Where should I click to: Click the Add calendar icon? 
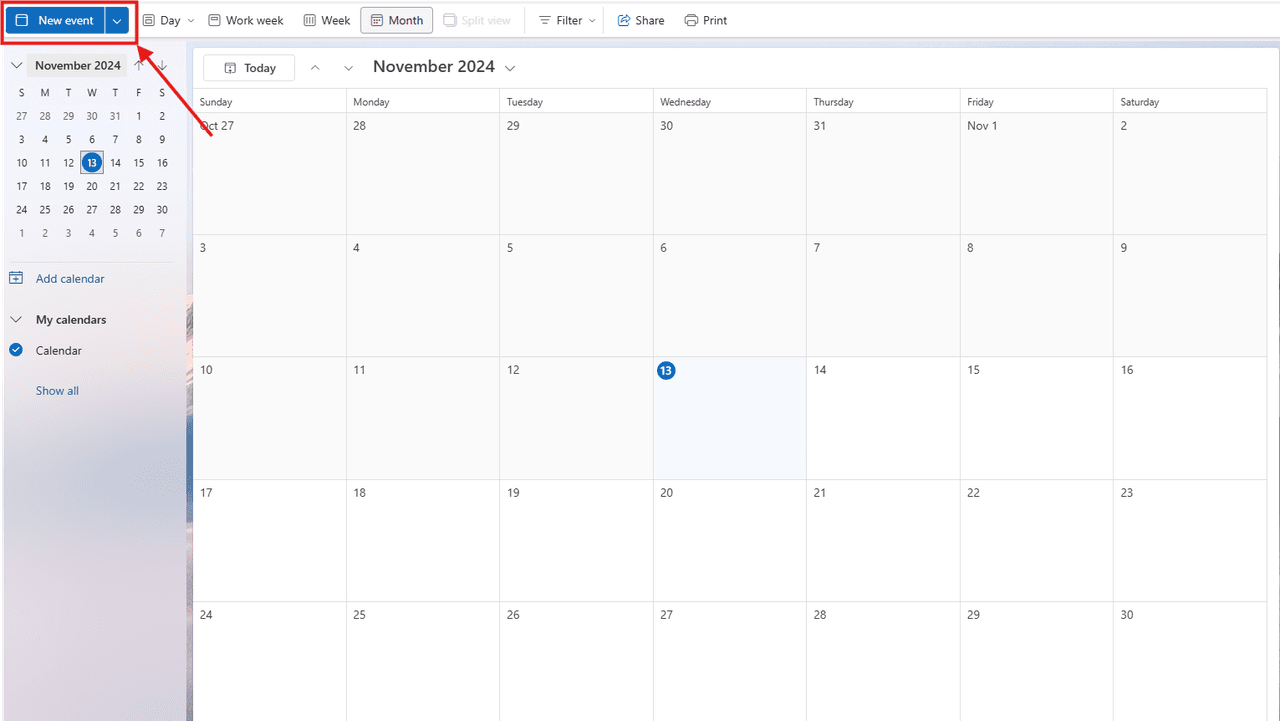click(16, 277)
